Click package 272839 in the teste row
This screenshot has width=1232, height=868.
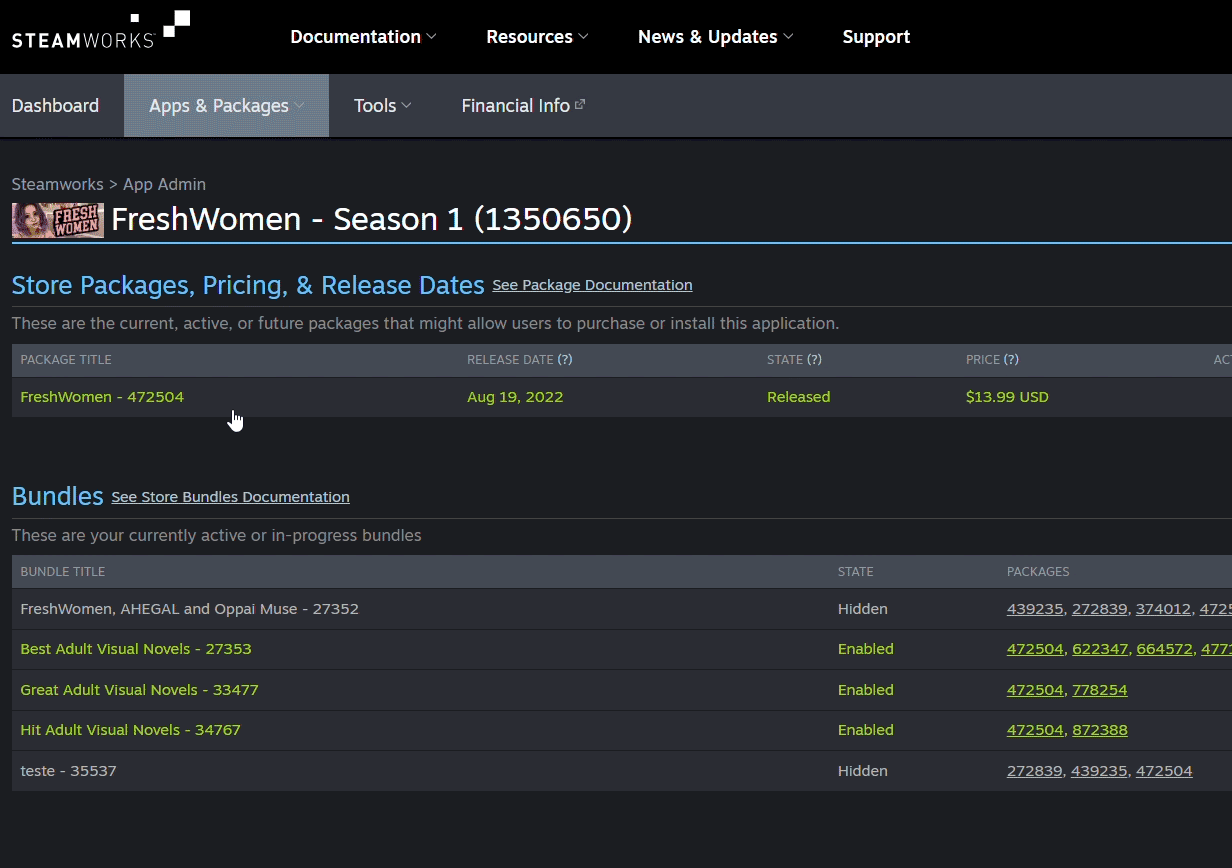pyautogui.click(x=1035, y=771)
